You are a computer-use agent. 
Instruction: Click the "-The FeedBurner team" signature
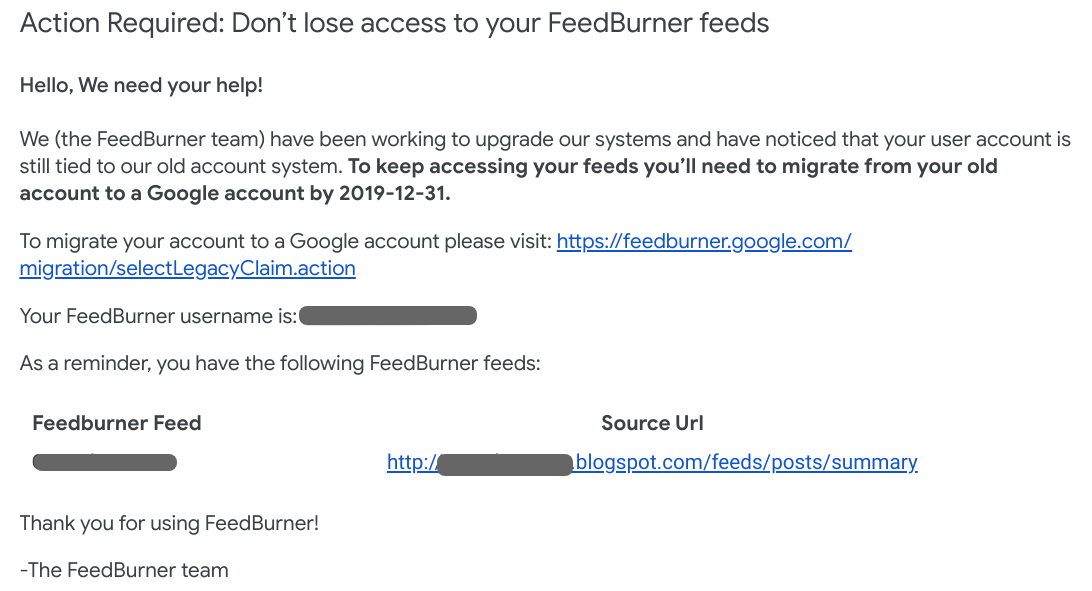[124, 570]
